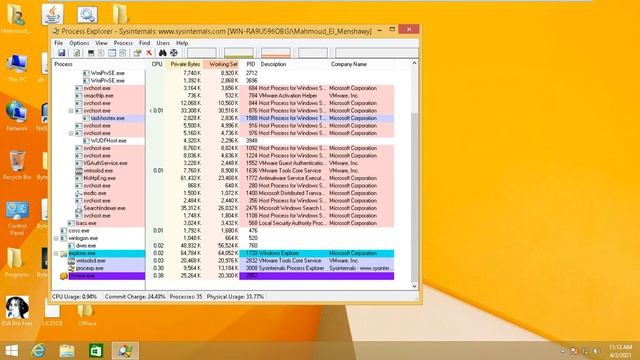640x360 pixels.
Task: Open System Information from the toolbar
Action: click(x=91, y=53)
